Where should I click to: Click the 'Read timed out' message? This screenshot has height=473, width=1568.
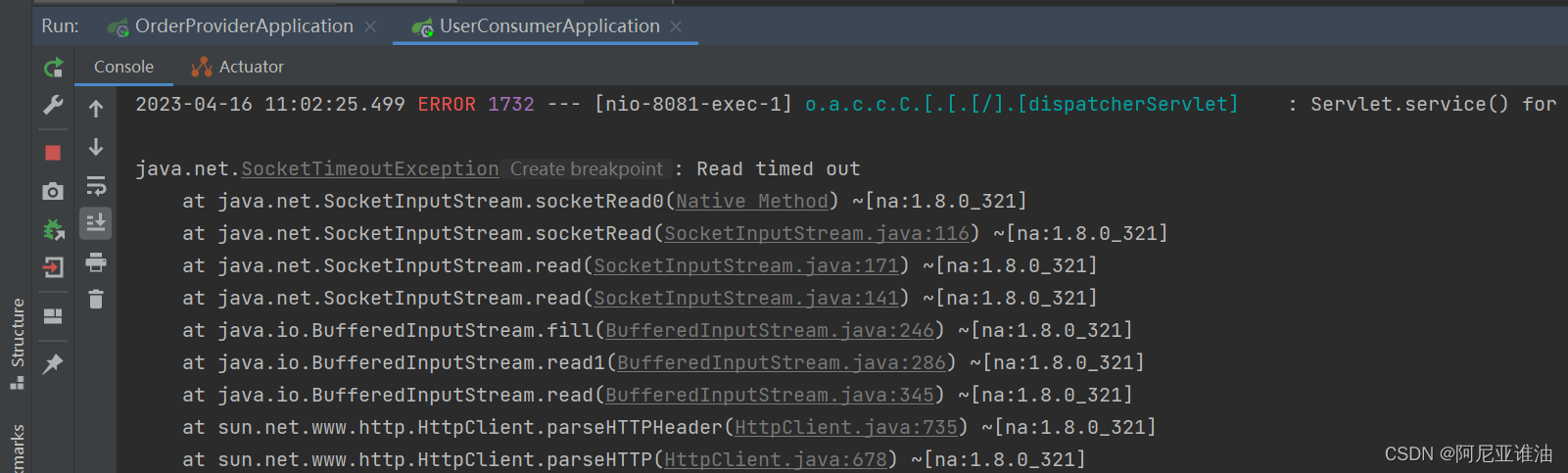click(779, 168)
